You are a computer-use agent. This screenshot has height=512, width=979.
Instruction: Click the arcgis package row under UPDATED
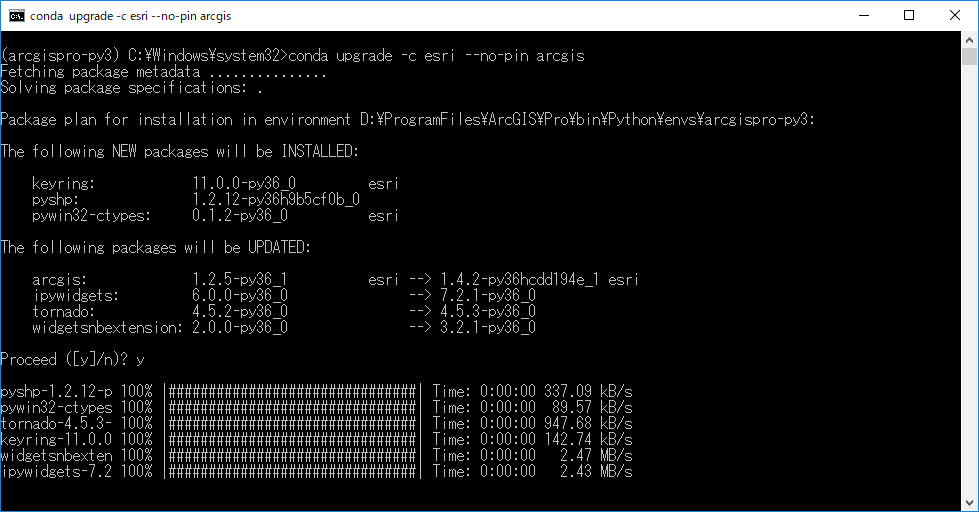pyautogui.click(x=335, y=280)
